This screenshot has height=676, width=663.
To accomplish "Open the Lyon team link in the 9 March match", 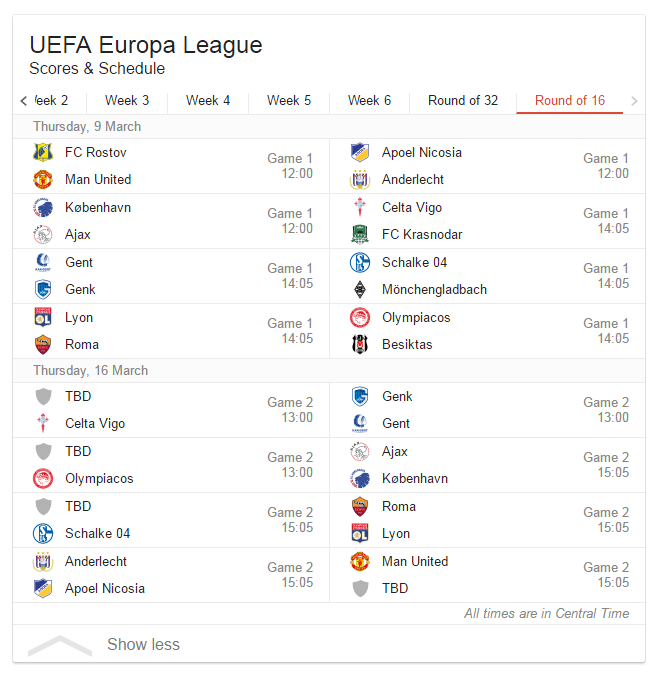I will pyautogui.click(x=79, y=317).
